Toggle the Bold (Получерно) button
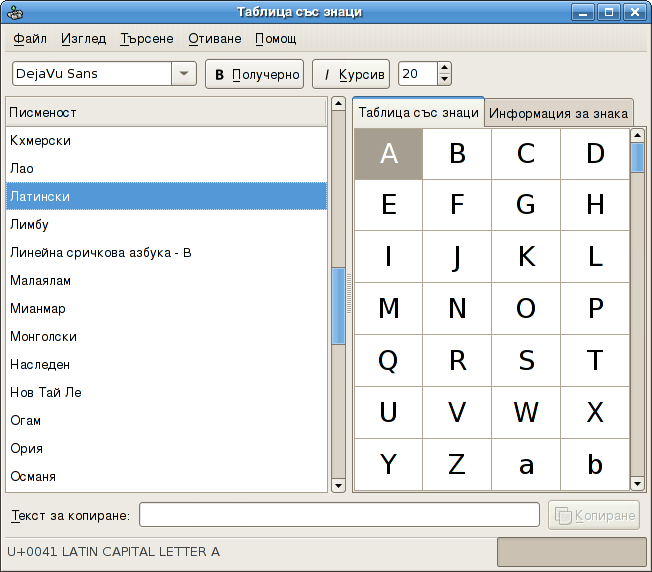The width and height of the screenshot is (652, 572). click(x=256, y=74)
